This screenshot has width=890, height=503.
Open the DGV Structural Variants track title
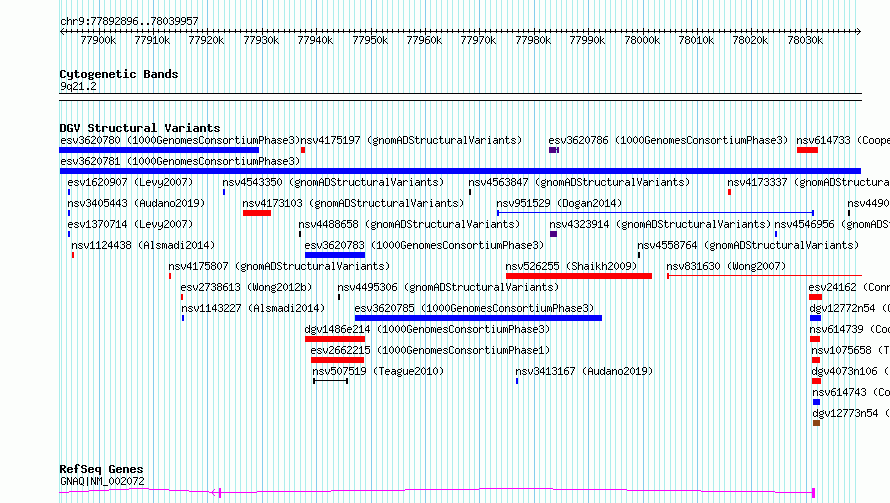pyautogui.click(x=140, y=128)
